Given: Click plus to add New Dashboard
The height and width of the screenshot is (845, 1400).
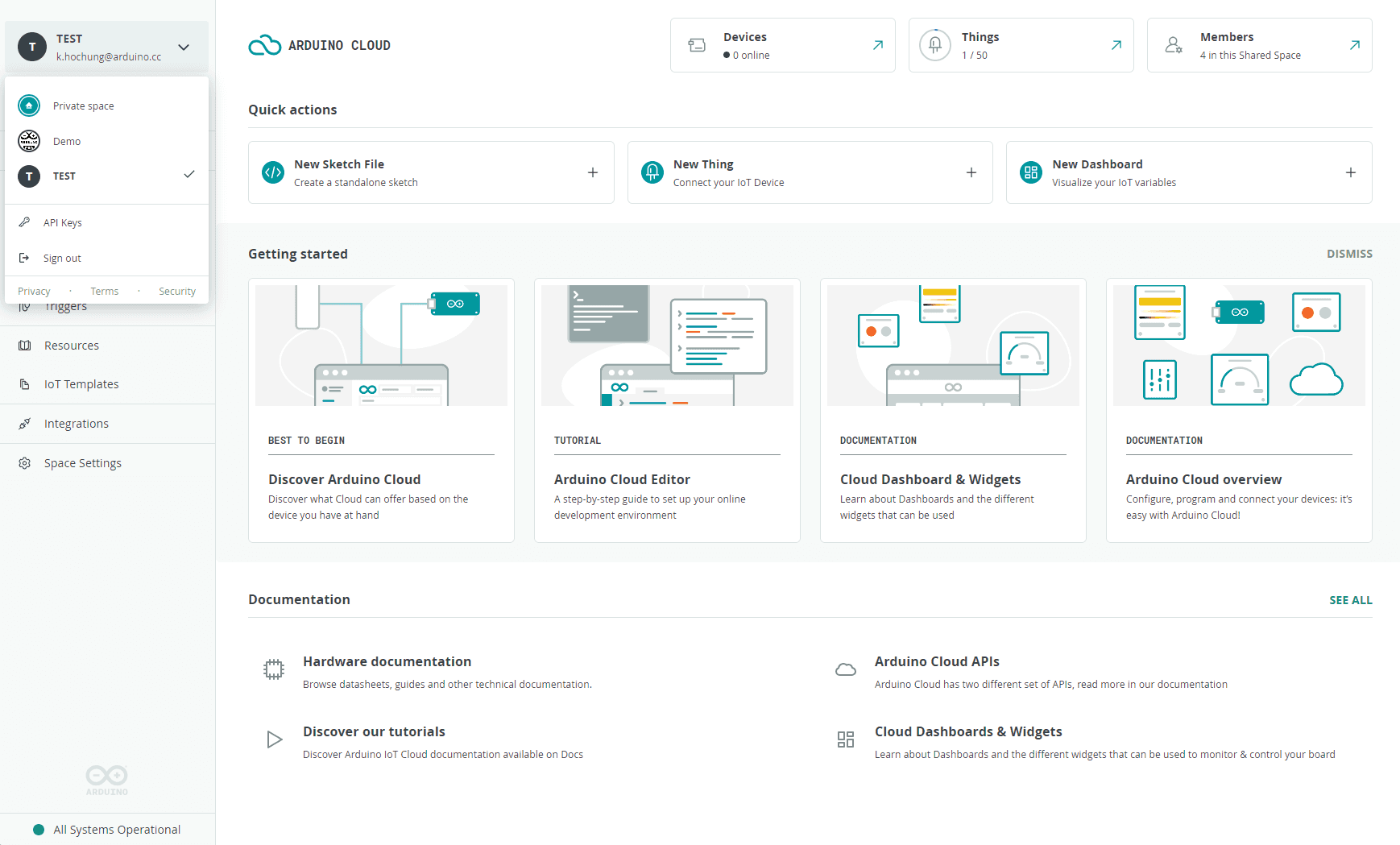Looking at the screenshot, I should (1350, 172).
